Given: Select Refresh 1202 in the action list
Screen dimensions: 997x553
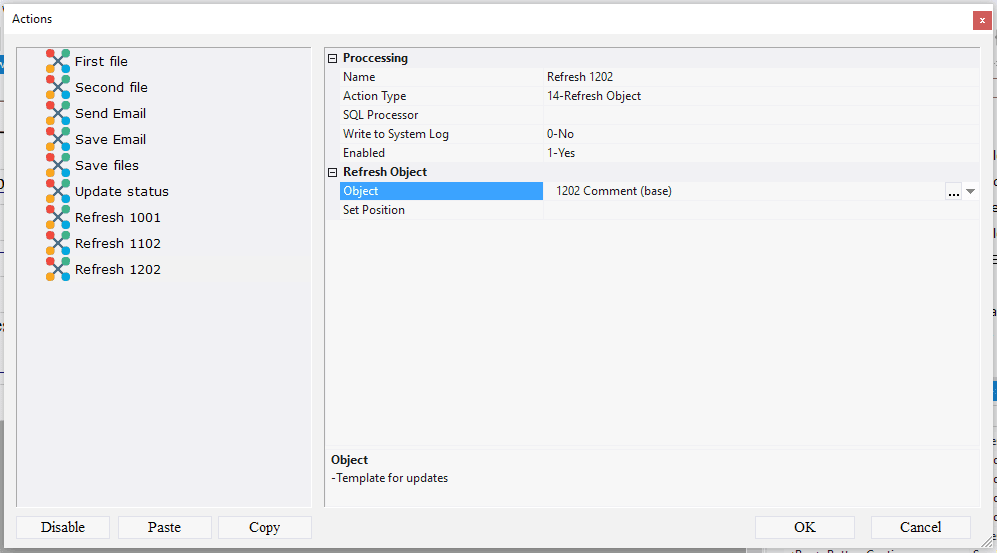Looking at the screenshot, I should click(x=117, y=269).
